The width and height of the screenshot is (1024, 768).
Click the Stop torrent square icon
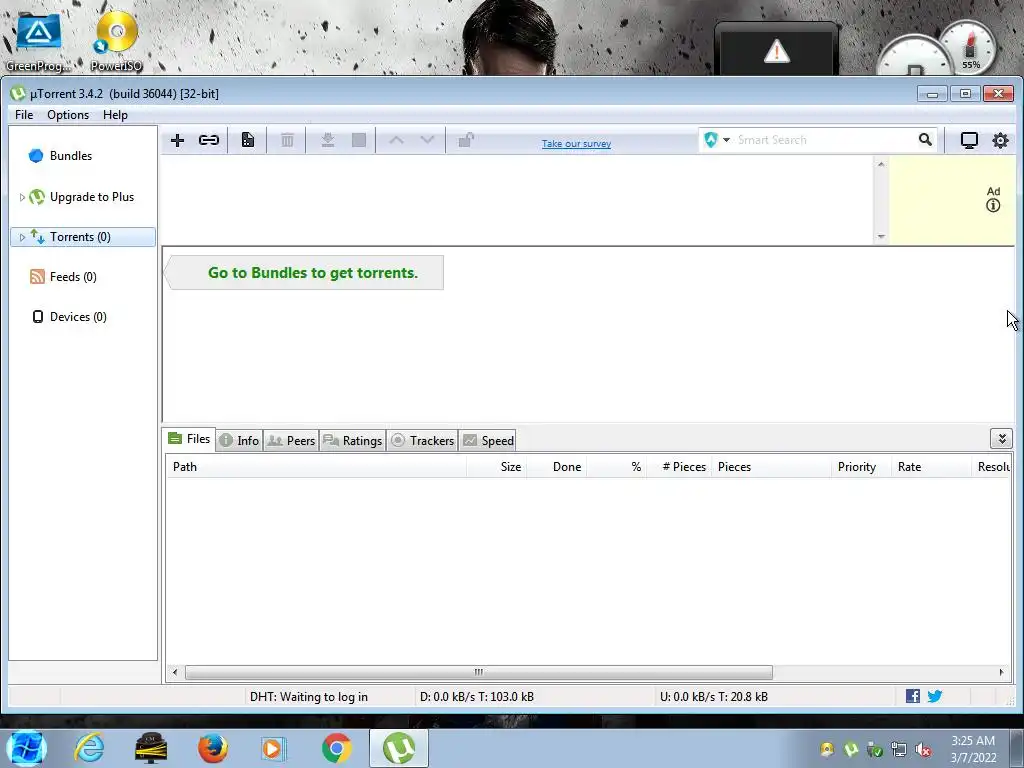pos(359,140)
